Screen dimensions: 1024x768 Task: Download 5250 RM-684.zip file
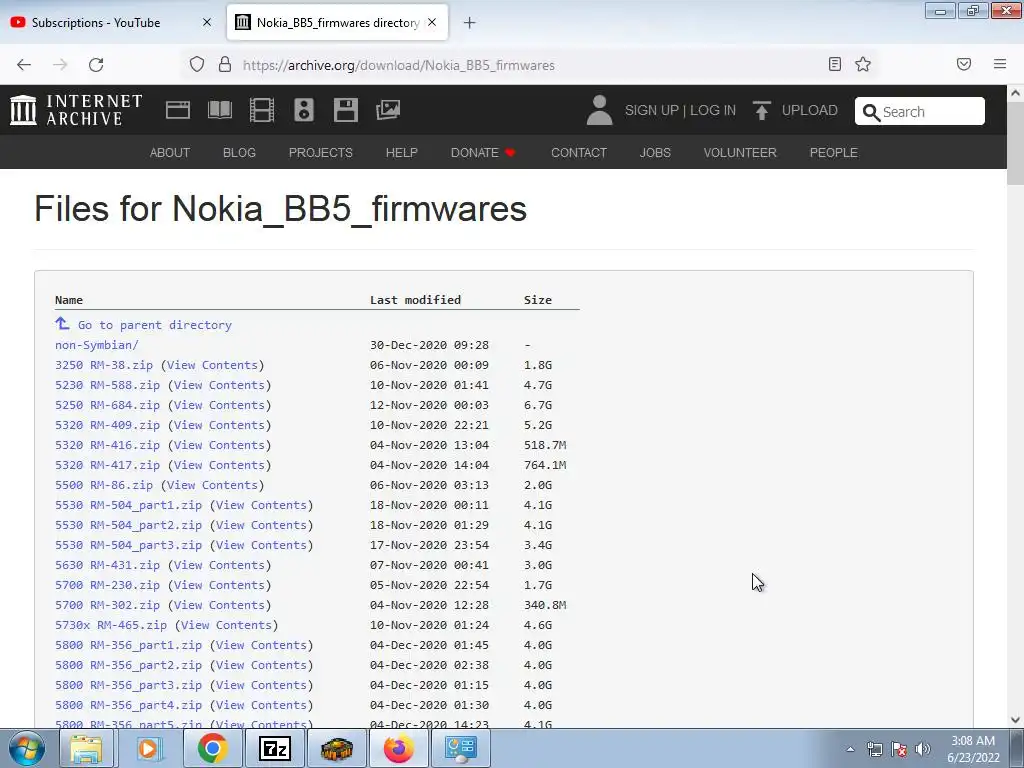pos(107,405)
